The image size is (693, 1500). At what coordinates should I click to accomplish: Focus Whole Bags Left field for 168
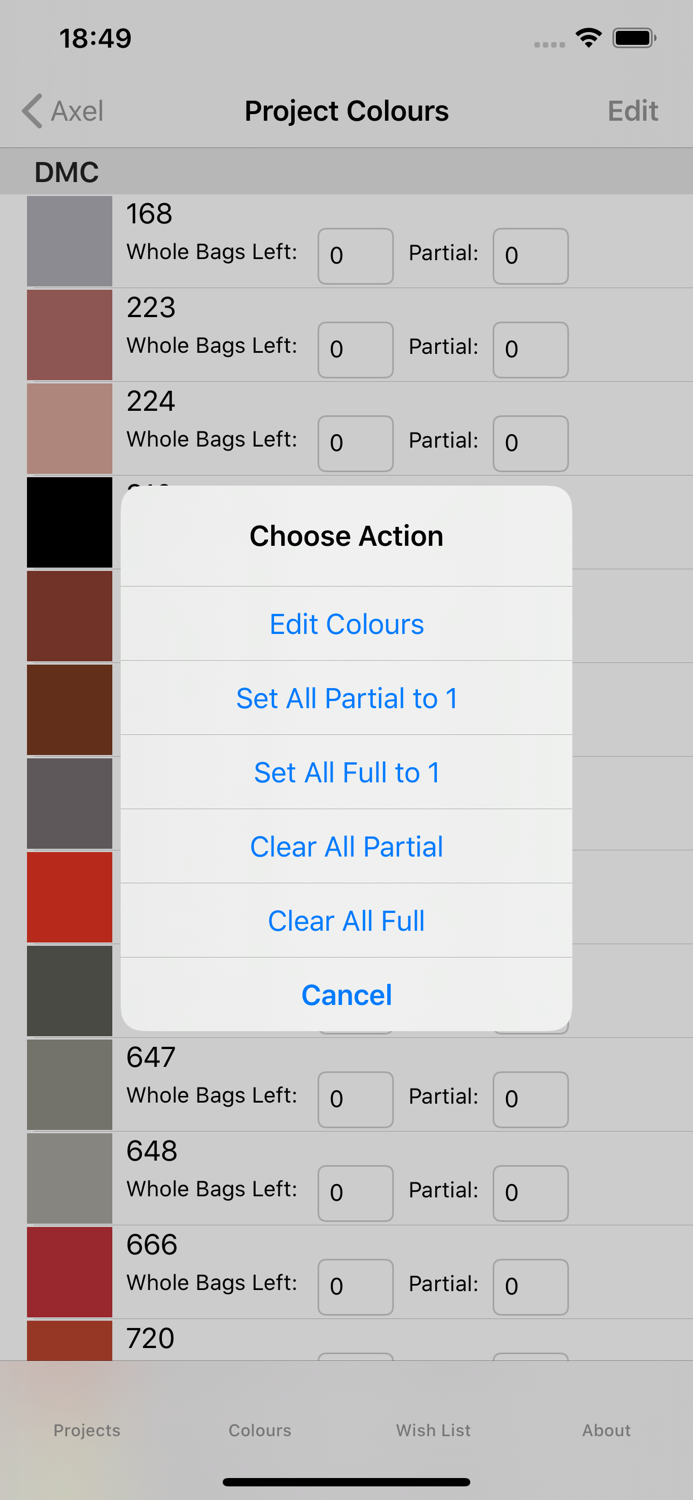[355, 256]
